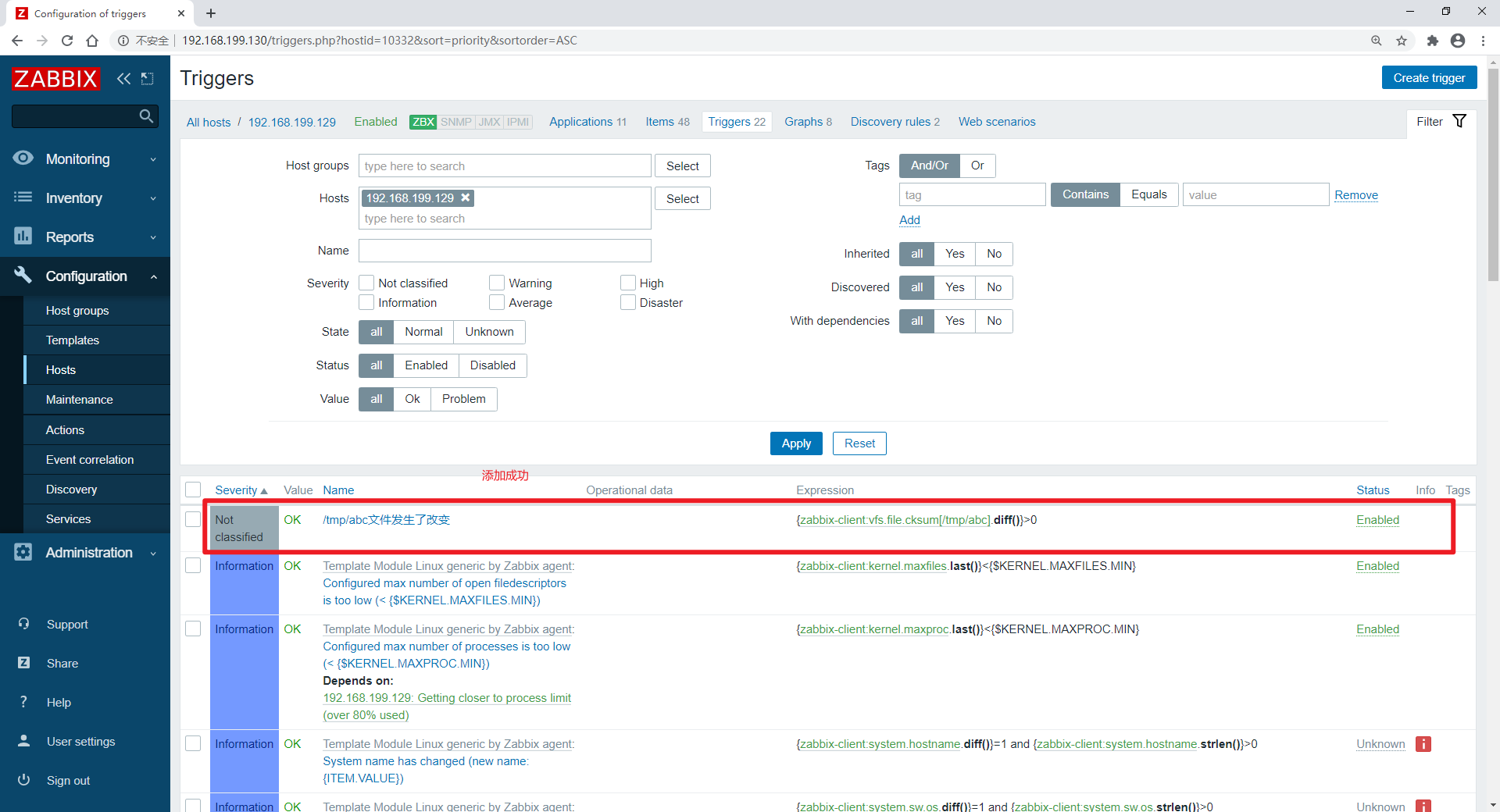Click the Reports chart icon
Image resolution: width=1500 pixels, height=812 pixels.
point(23,236)
